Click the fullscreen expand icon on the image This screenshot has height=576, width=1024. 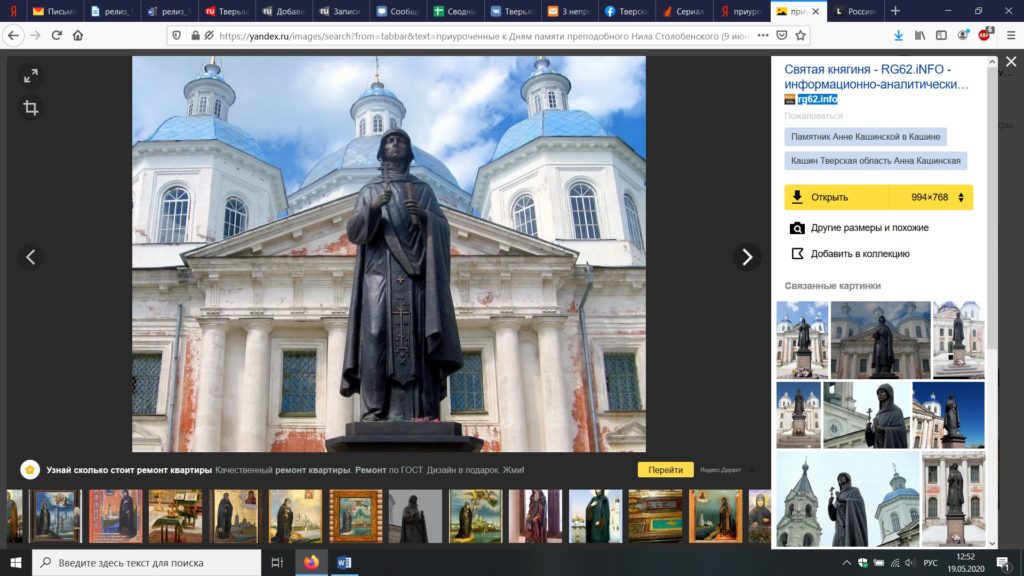[x=29, y=75]
